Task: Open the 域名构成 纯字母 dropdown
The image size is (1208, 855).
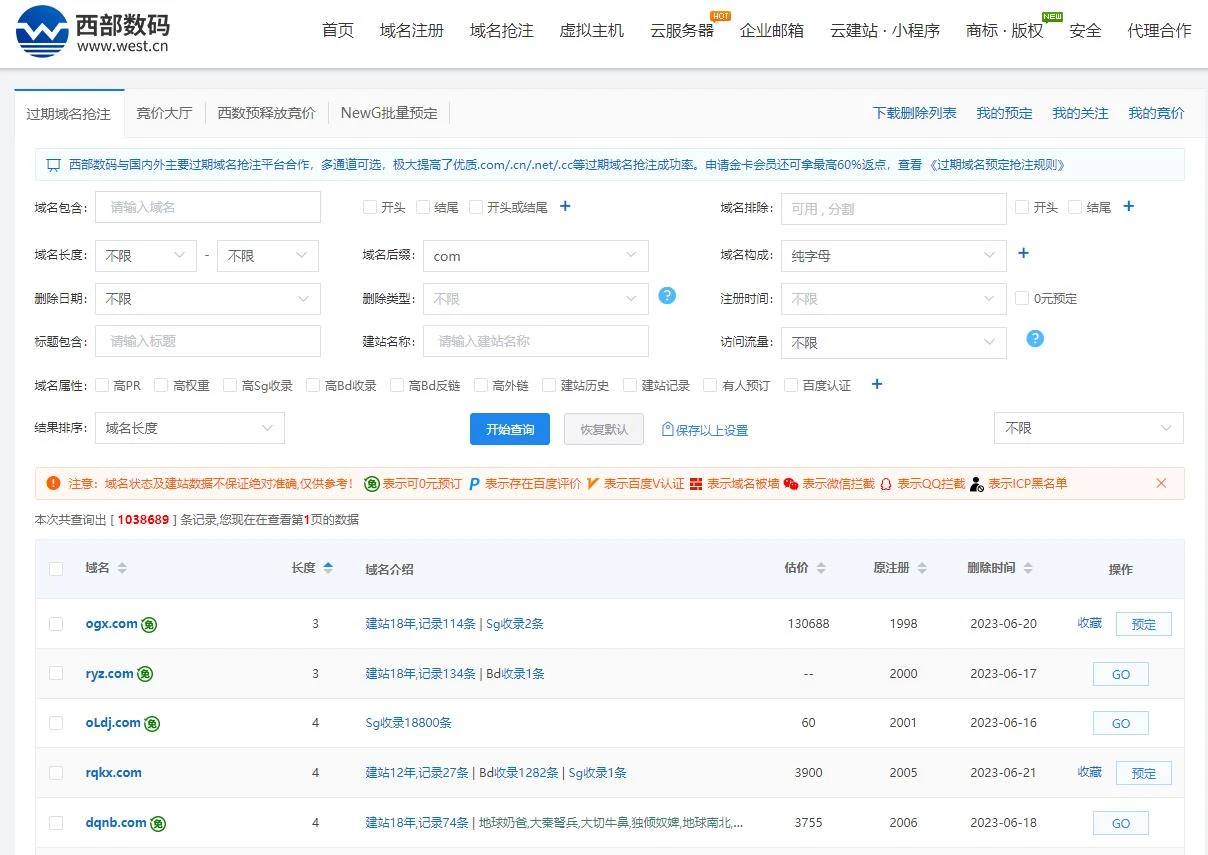Action: (894, 256)
